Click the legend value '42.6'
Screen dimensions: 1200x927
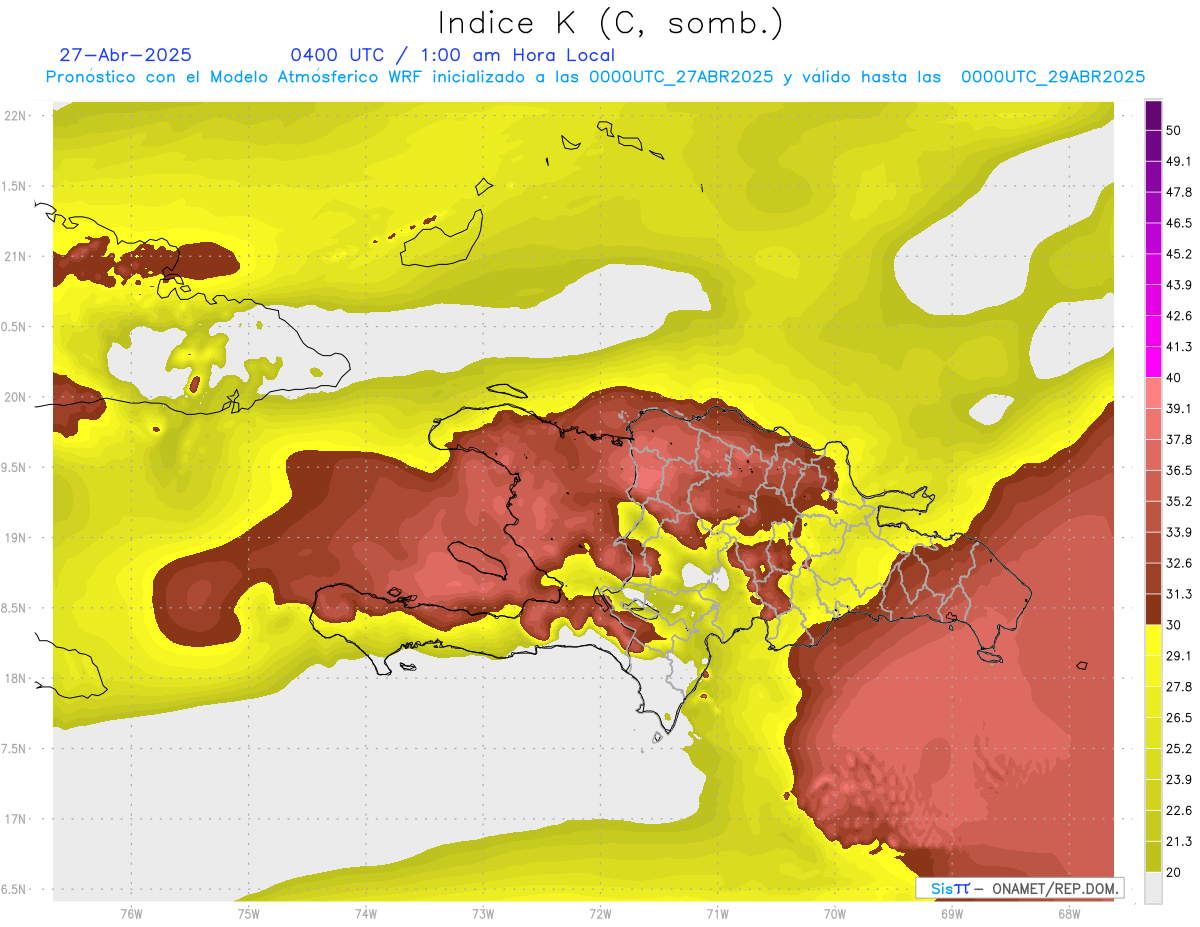1179,316
